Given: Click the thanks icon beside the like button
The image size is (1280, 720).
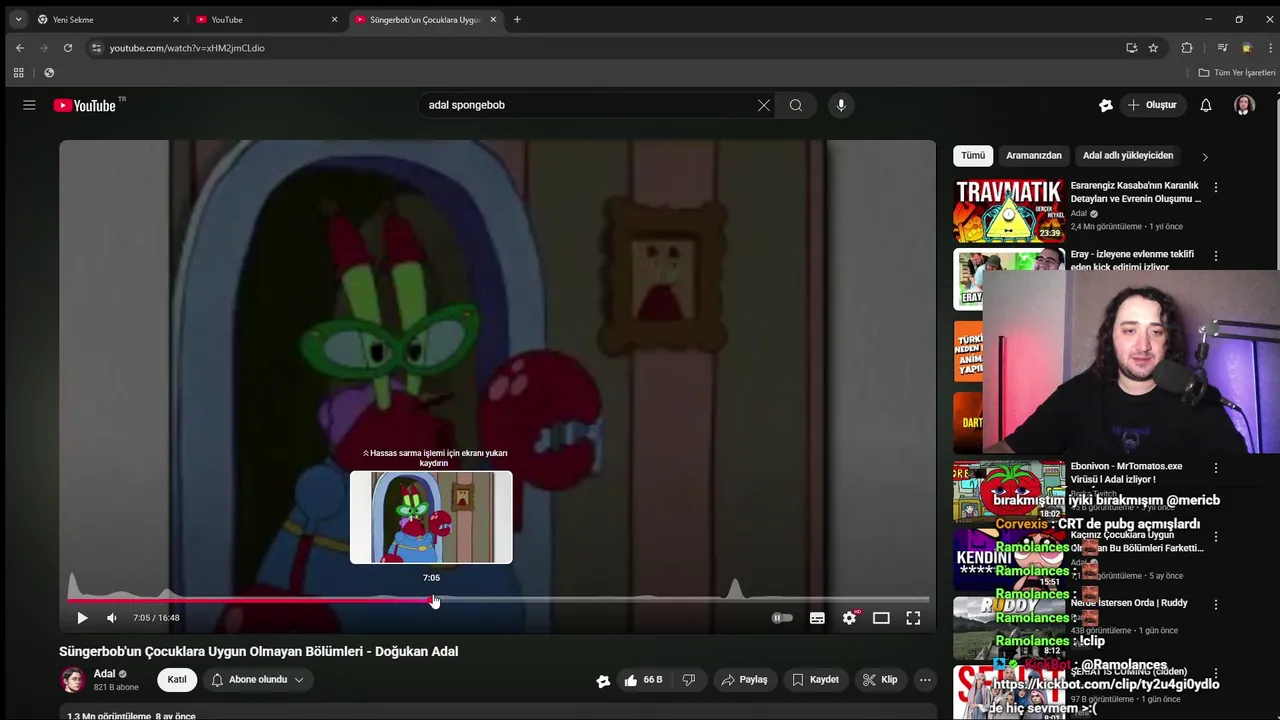Looking at the screenshot, I should (x=603, y=680).
